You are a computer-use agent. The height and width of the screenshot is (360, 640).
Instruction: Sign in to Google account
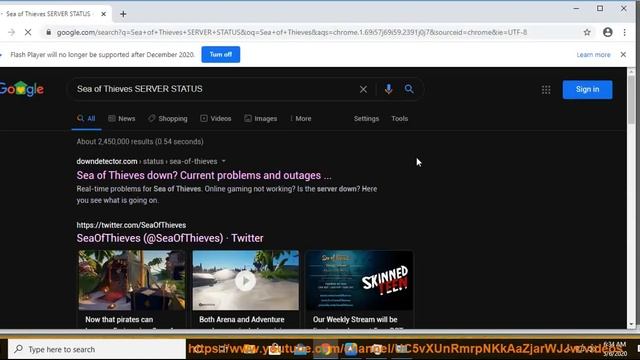(x=587, y=89)
